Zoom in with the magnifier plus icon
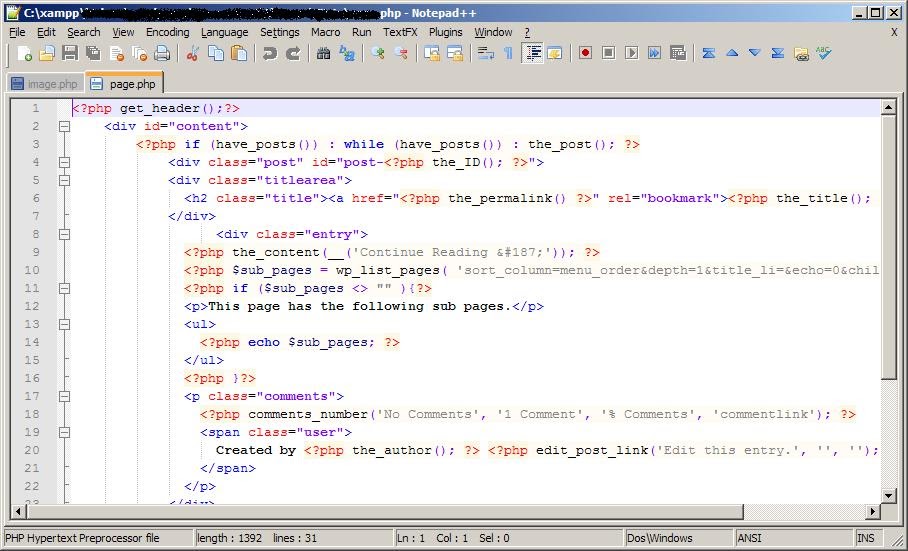908x551 pixels. click(378, 53)
